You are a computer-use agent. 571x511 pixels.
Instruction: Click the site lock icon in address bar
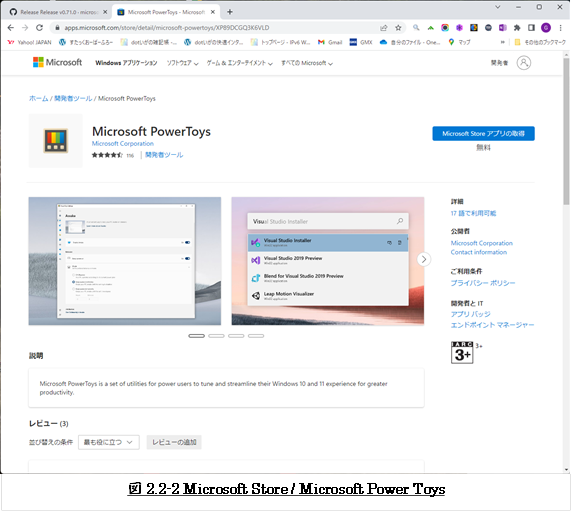point(57,28)
